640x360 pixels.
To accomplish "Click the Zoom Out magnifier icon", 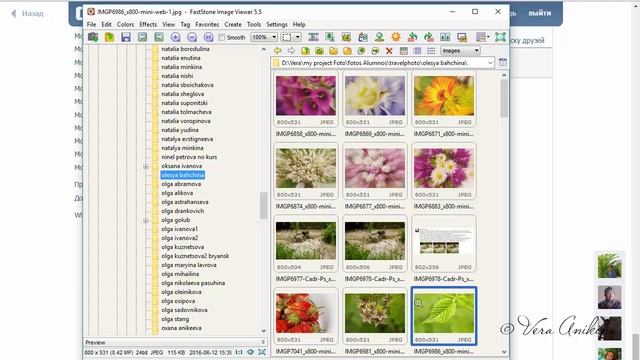I will click(192, 37).
